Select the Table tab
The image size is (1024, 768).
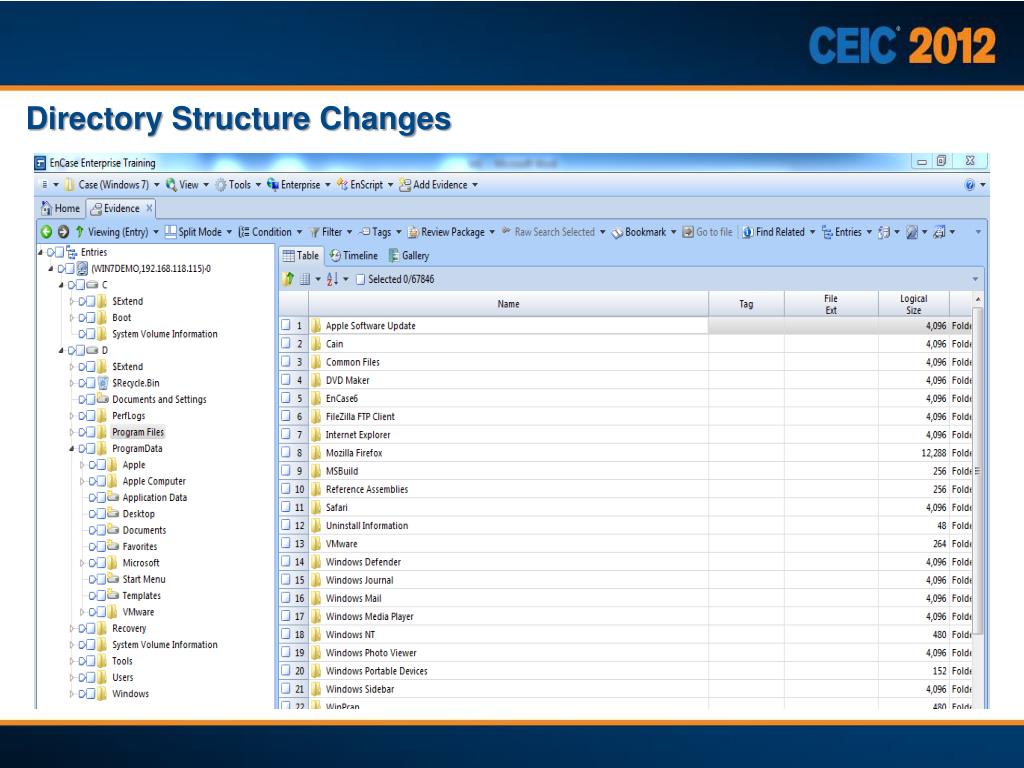[x=301, y=255]
